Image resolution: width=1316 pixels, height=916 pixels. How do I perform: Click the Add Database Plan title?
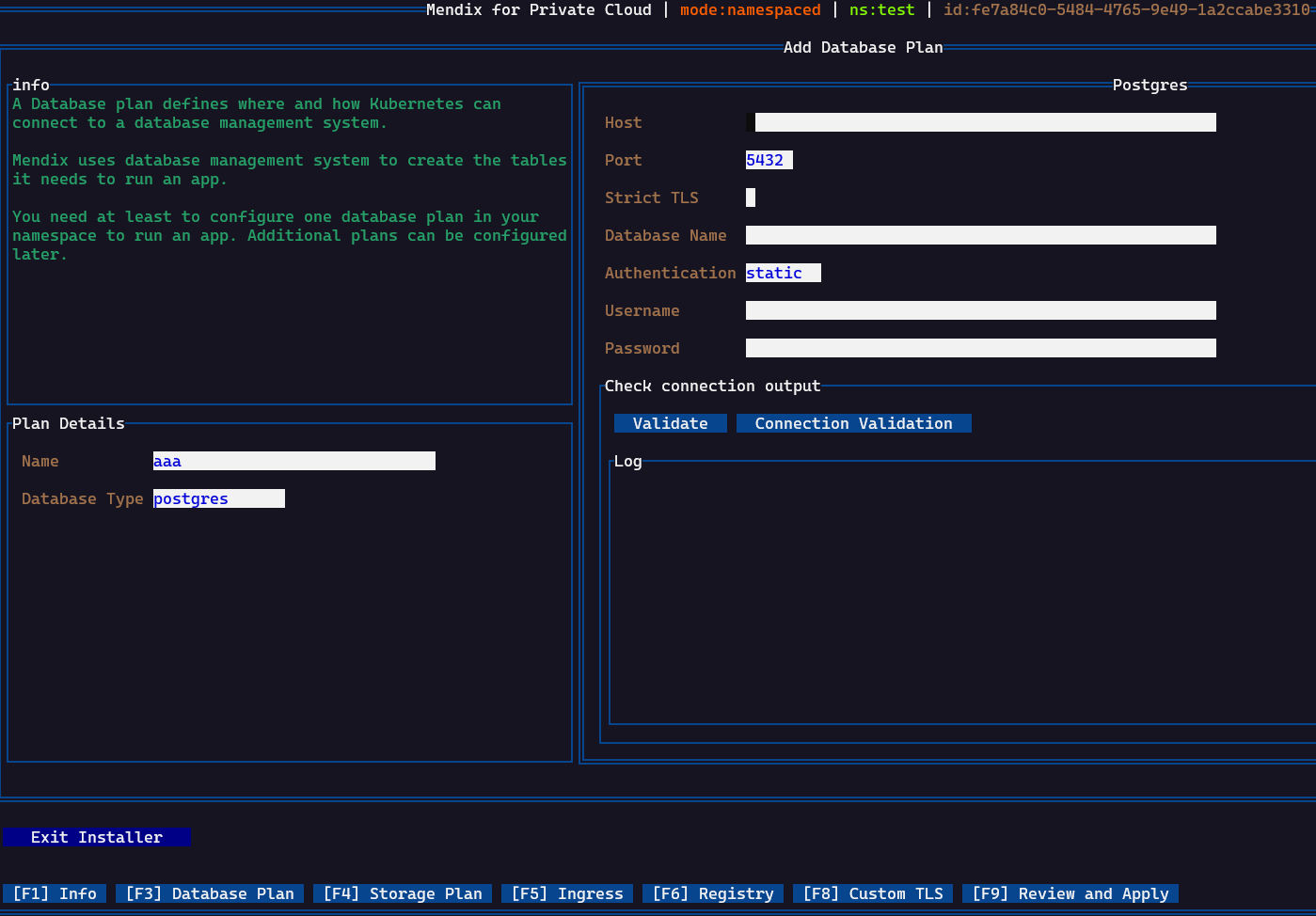[864, 47]
